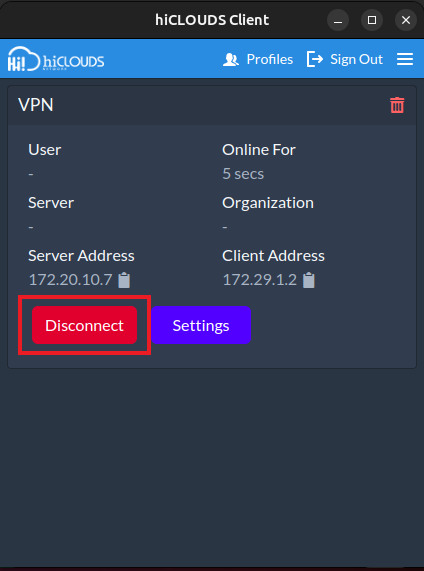Open the VPN profile Settings
The height and width of the screenshot is (571, 424).
click(x=201, y=325)
